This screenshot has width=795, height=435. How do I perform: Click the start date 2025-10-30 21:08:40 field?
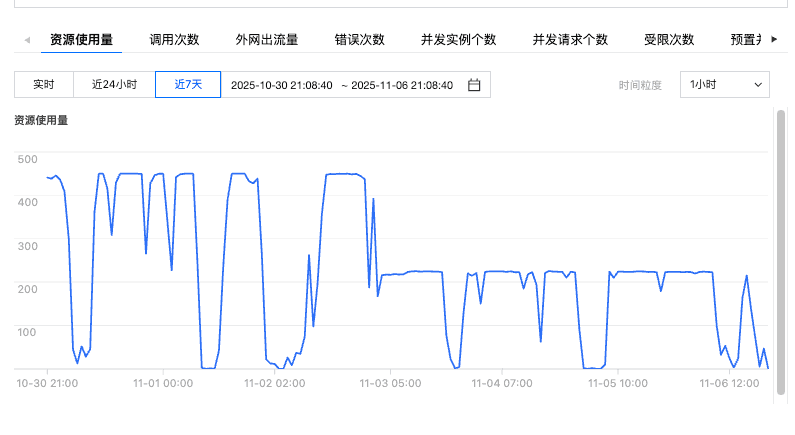click(281, 85)
